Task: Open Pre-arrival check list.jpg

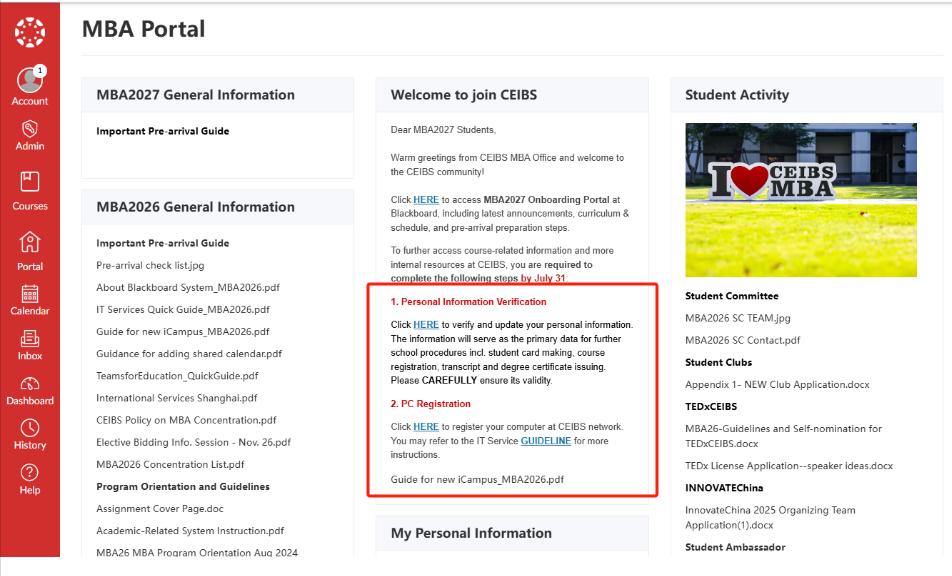Action: tap(150, 265)
